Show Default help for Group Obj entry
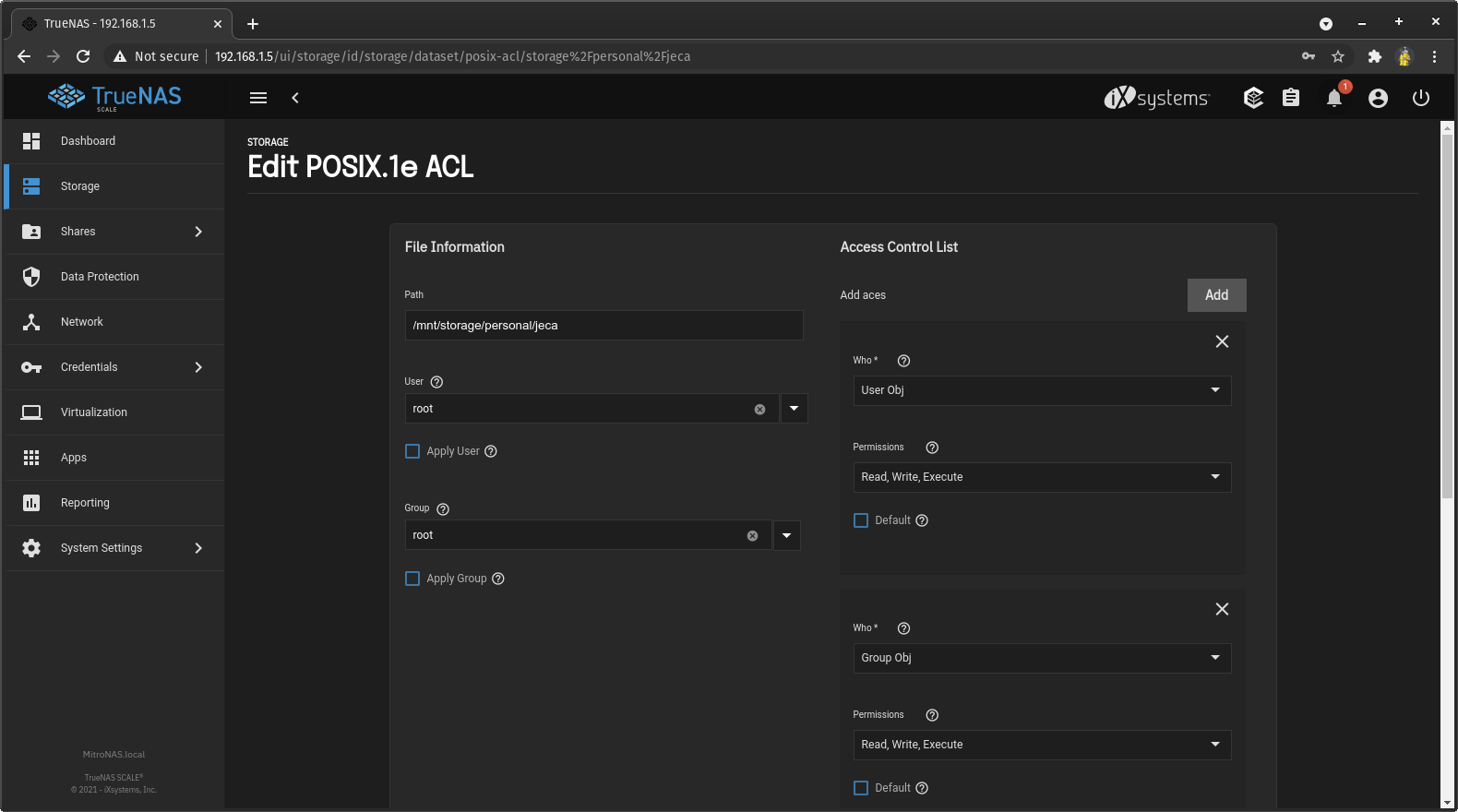The height and width of the screenshot is (812, 1458). (x=922, y=788)
